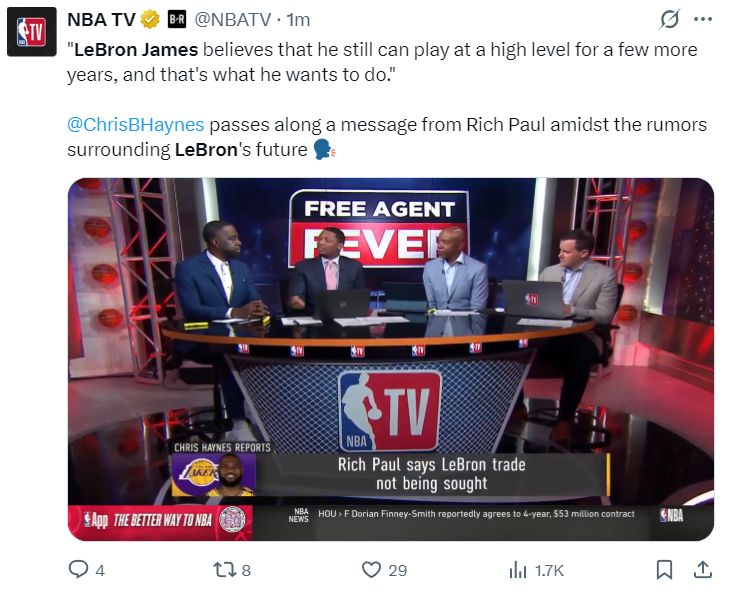Click the 1.7K views count

(549, 571)
